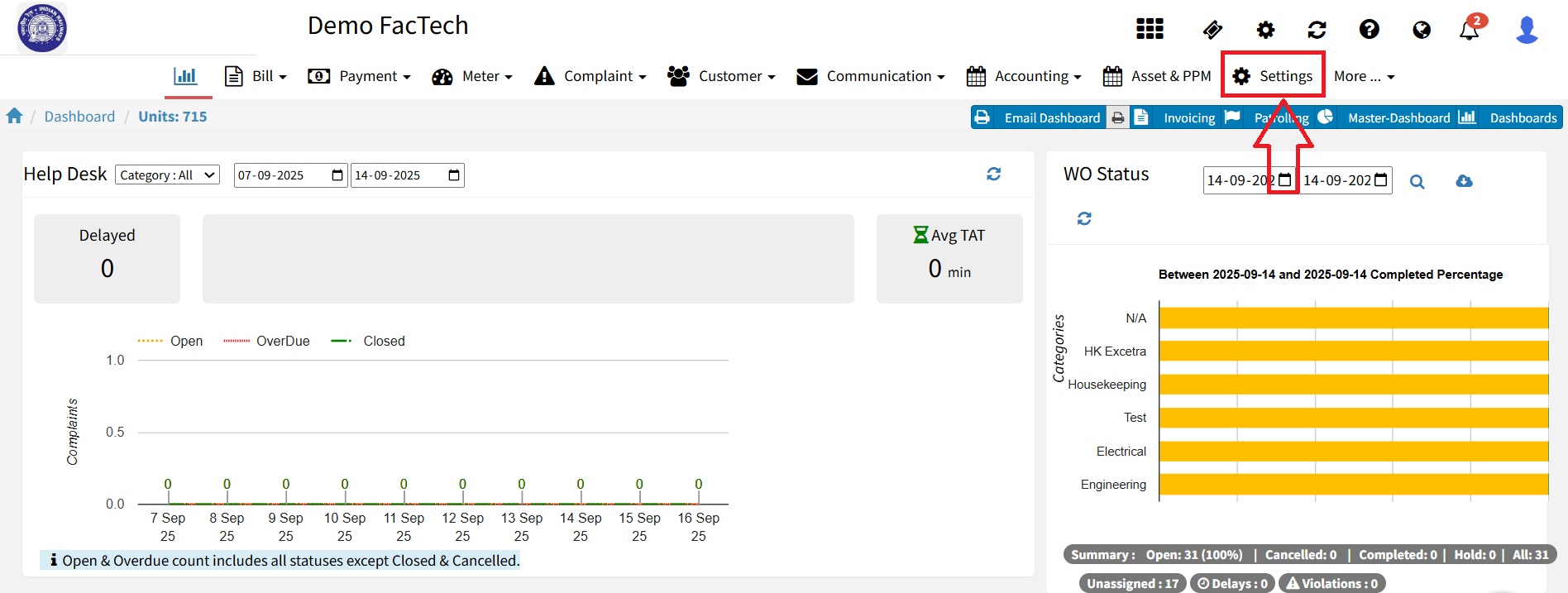
Task: Open the user profile avatar
Action: coord(1527,30)
